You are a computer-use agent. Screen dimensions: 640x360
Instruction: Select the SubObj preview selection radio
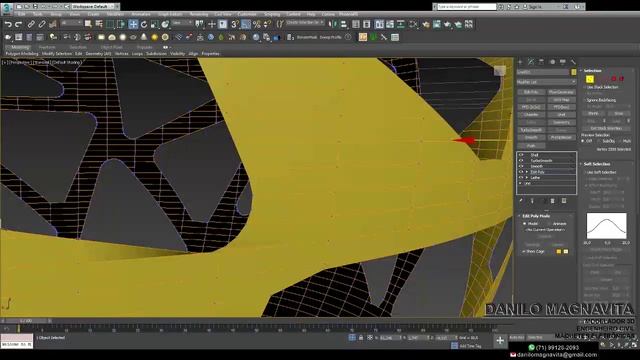pos(600,141)
